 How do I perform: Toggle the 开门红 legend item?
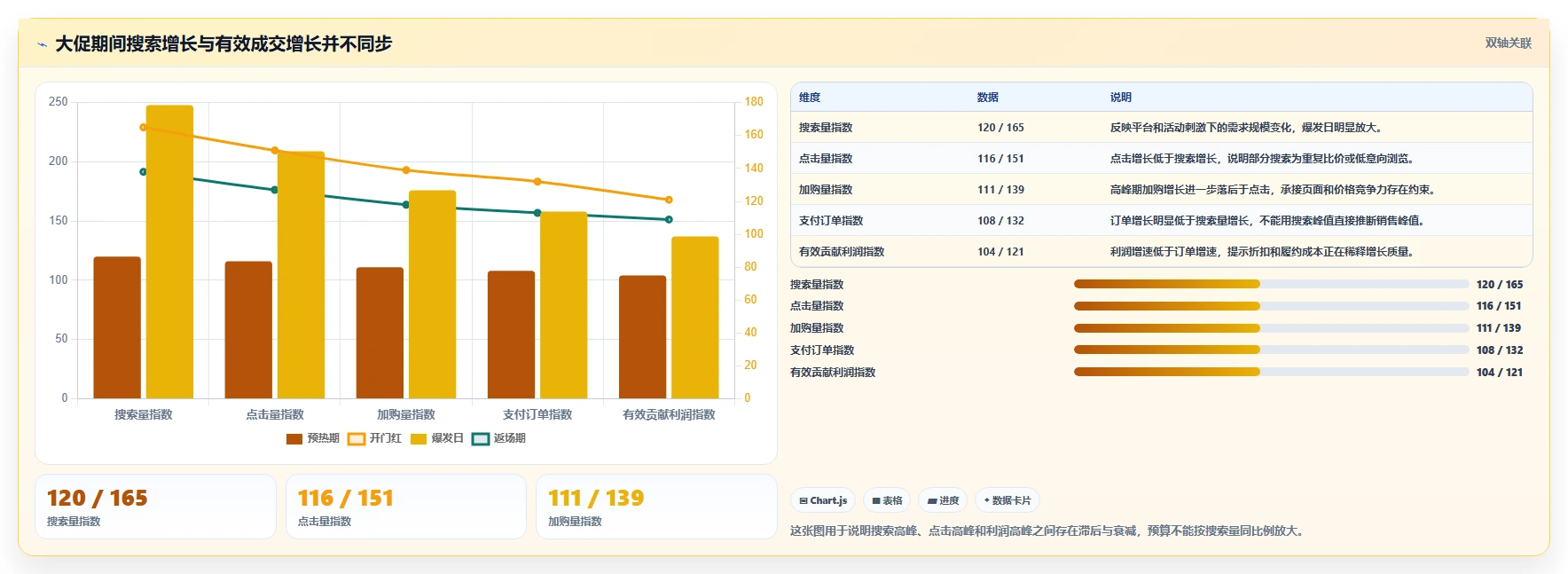(x=374, y=438)
